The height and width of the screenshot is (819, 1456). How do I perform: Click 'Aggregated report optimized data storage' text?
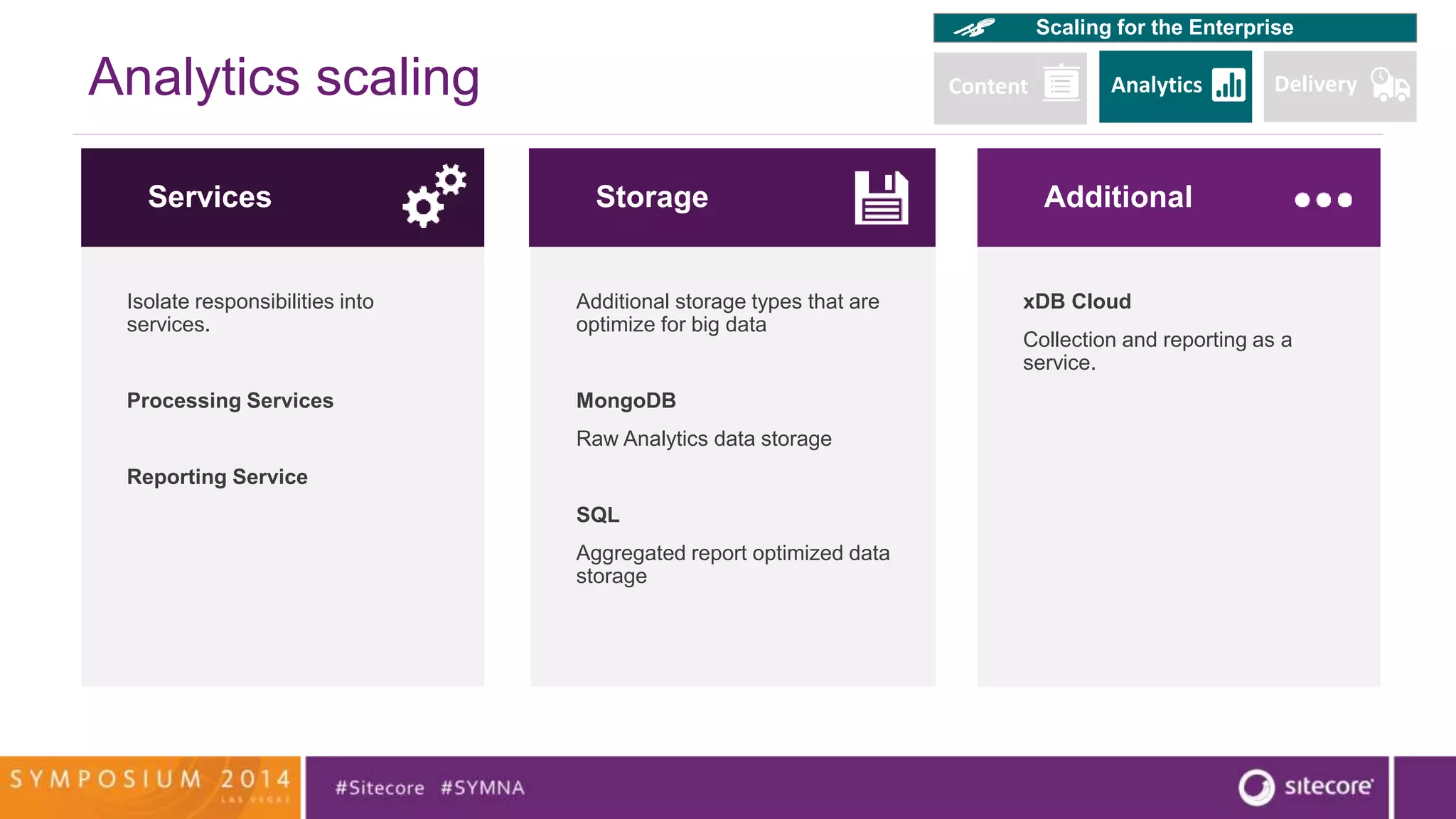click(x=733, y=564)
